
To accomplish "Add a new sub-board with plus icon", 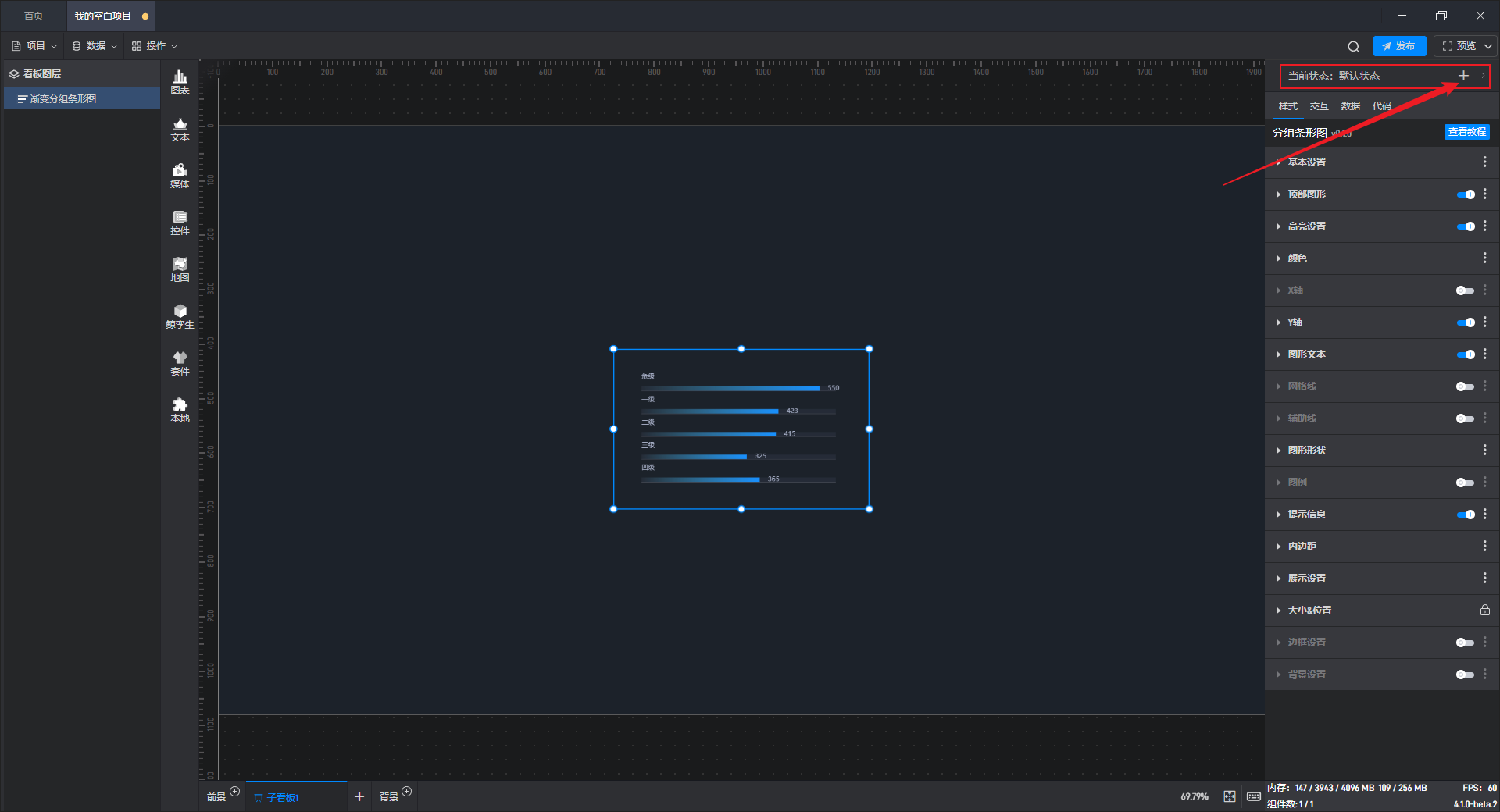I will [x=359, y=796].
